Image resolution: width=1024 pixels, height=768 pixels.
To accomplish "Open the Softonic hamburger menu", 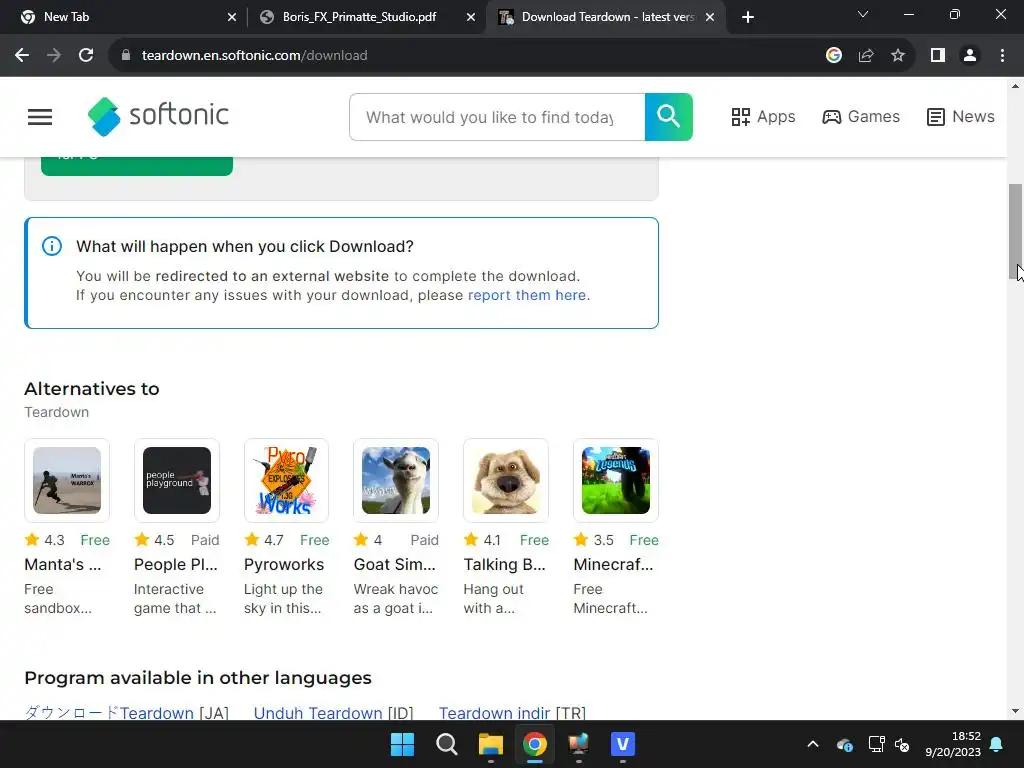I will (x=40, y=117).
